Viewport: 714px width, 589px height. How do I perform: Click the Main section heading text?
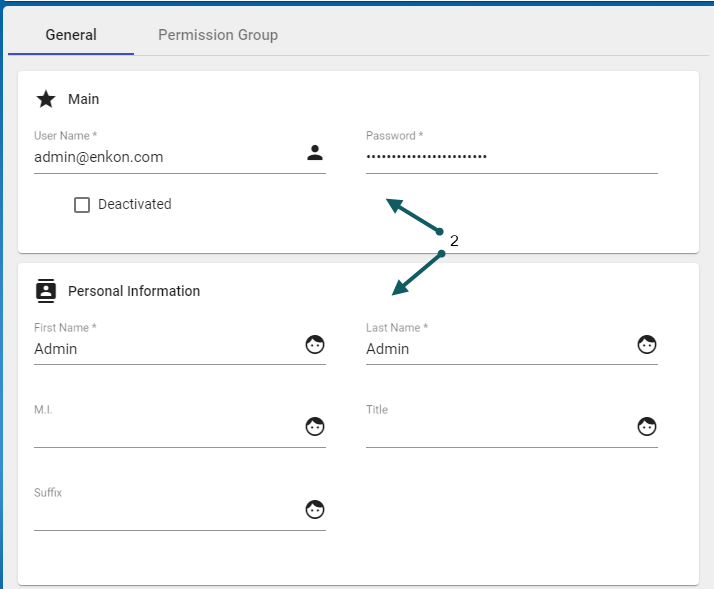(x=84, y=99)
